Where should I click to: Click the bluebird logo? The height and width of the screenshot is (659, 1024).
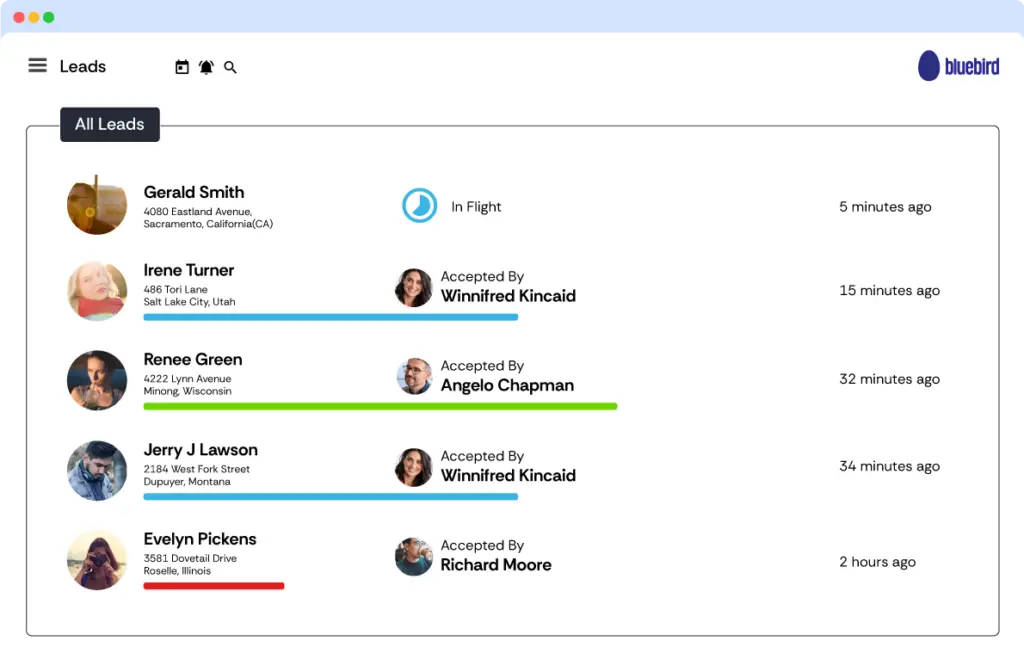[x=958, y=66]
